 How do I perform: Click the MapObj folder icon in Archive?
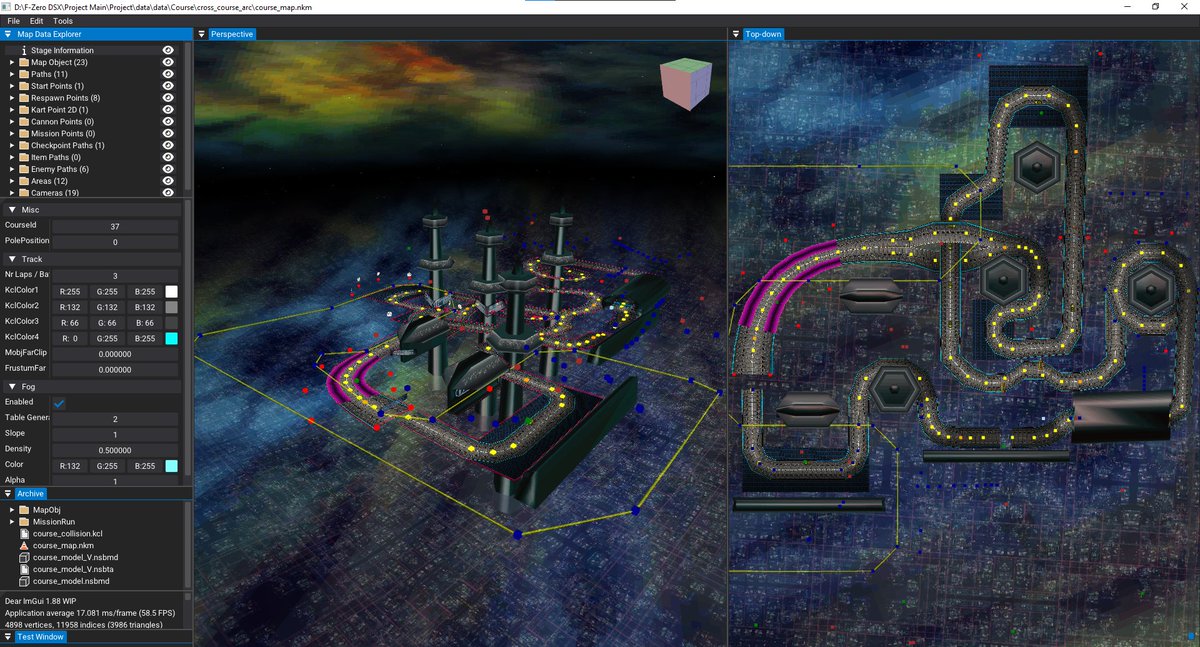pyautogui.click(x=24, y=509)
